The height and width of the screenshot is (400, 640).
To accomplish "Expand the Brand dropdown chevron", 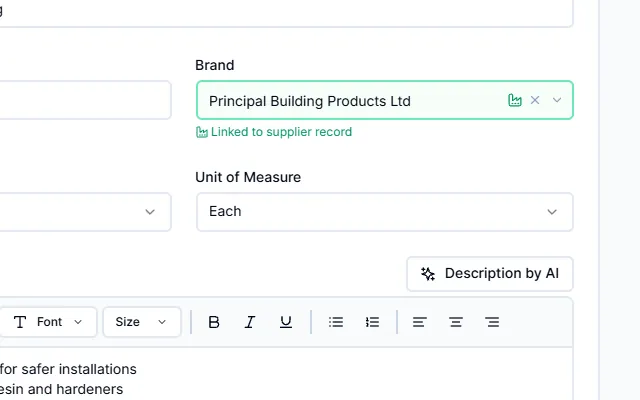I will pos(557,100).
